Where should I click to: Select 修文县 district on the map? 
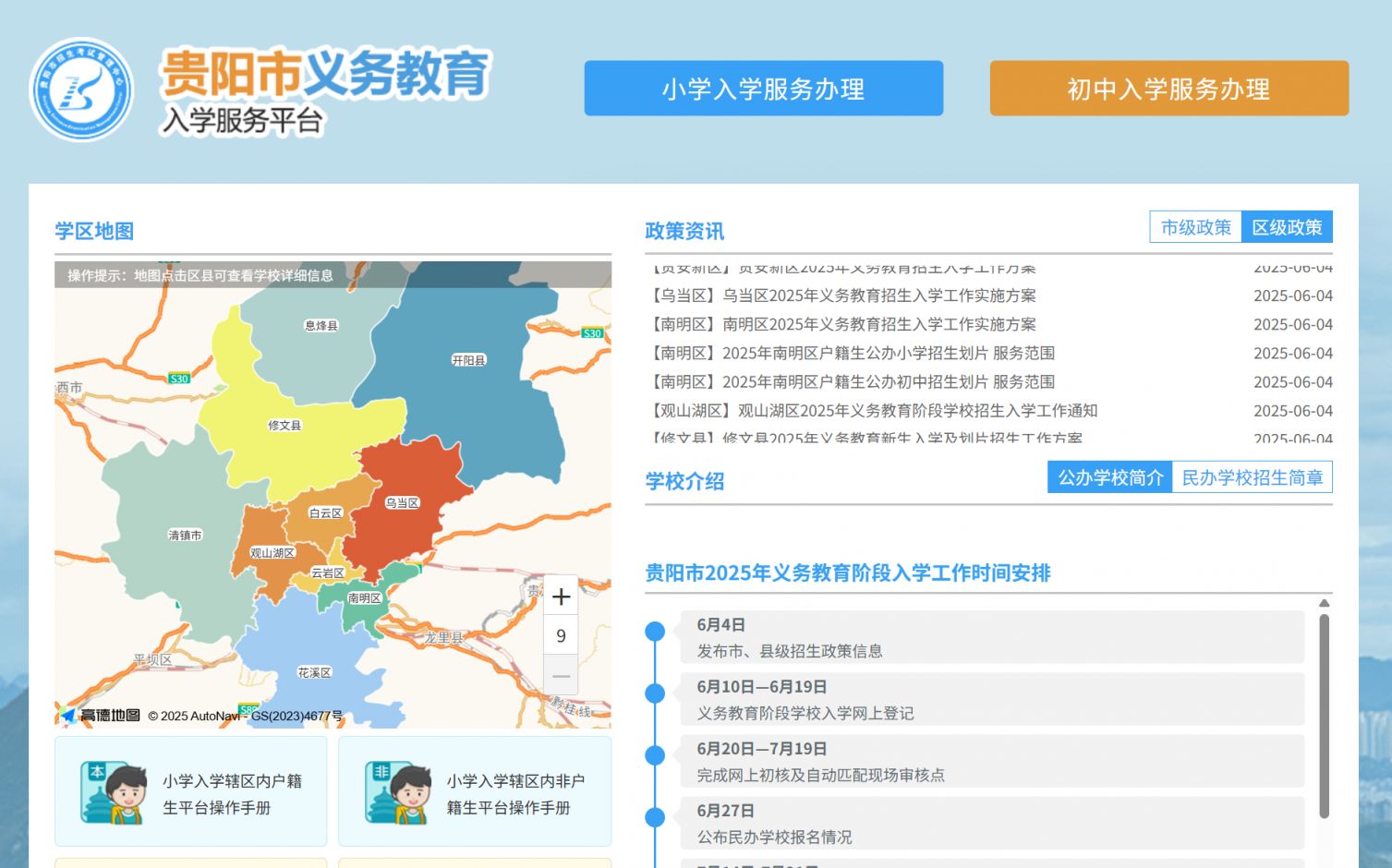tap(284, 426)
